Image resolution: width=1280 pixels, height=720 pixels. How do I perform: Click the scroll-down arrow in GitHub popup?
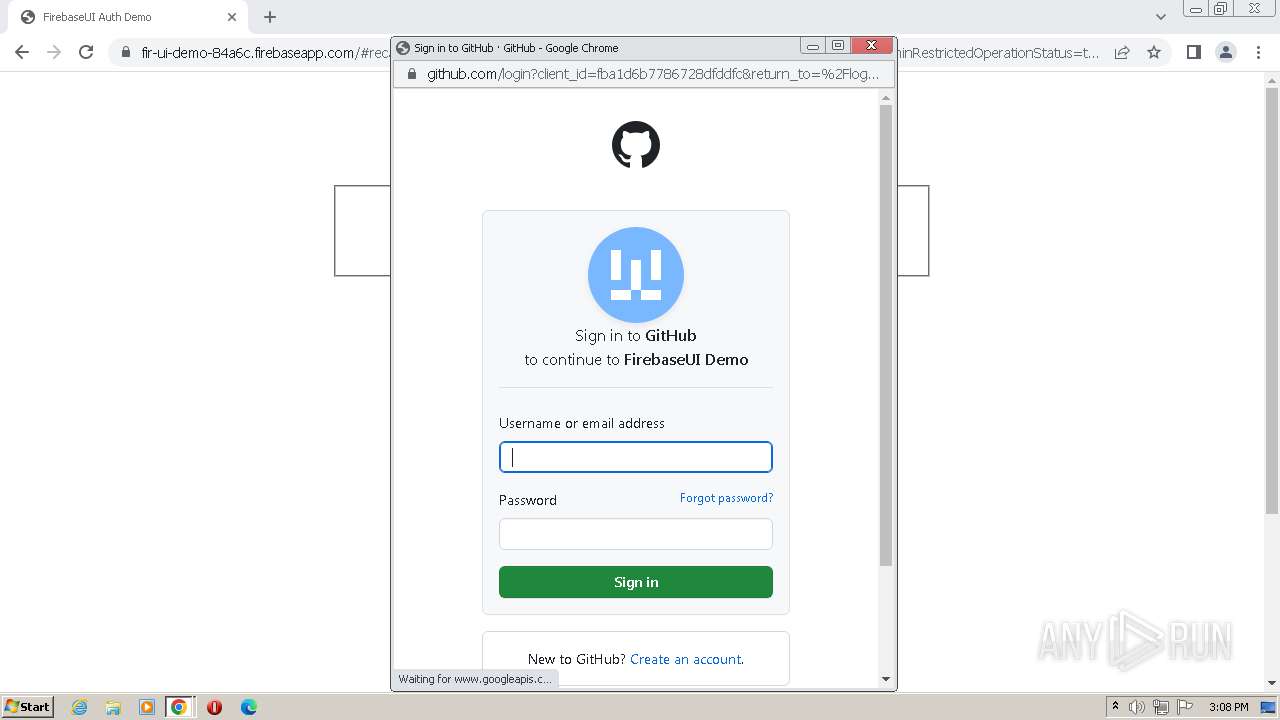pos(886,679)
